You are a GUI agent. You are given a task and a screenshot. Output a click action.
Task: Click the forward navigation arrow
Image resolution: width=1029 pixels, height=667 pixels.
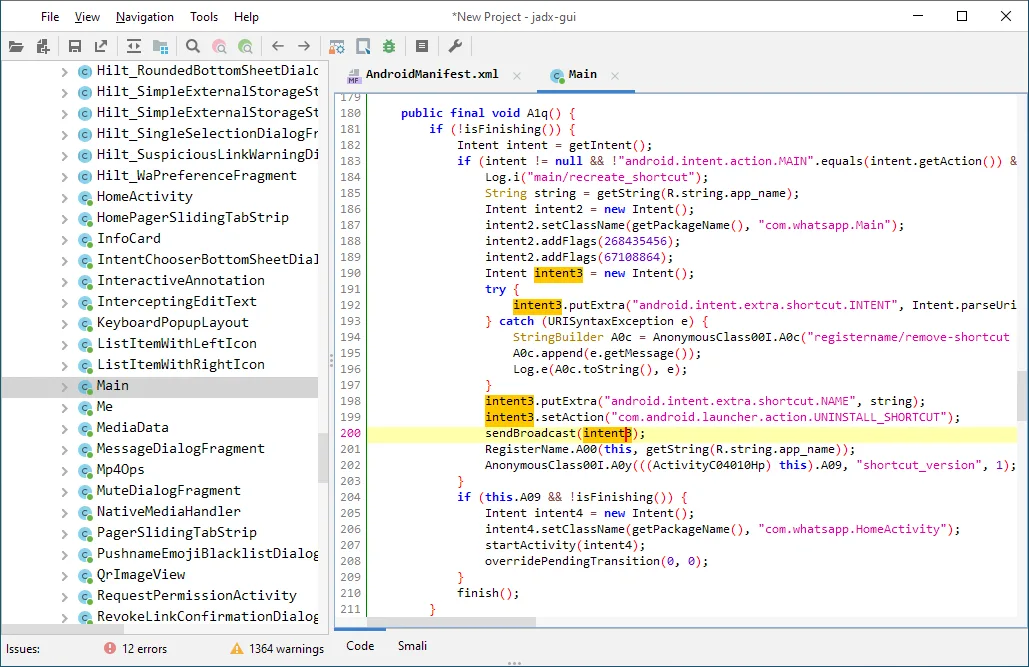pyautogui.click(x=305, y=46)
